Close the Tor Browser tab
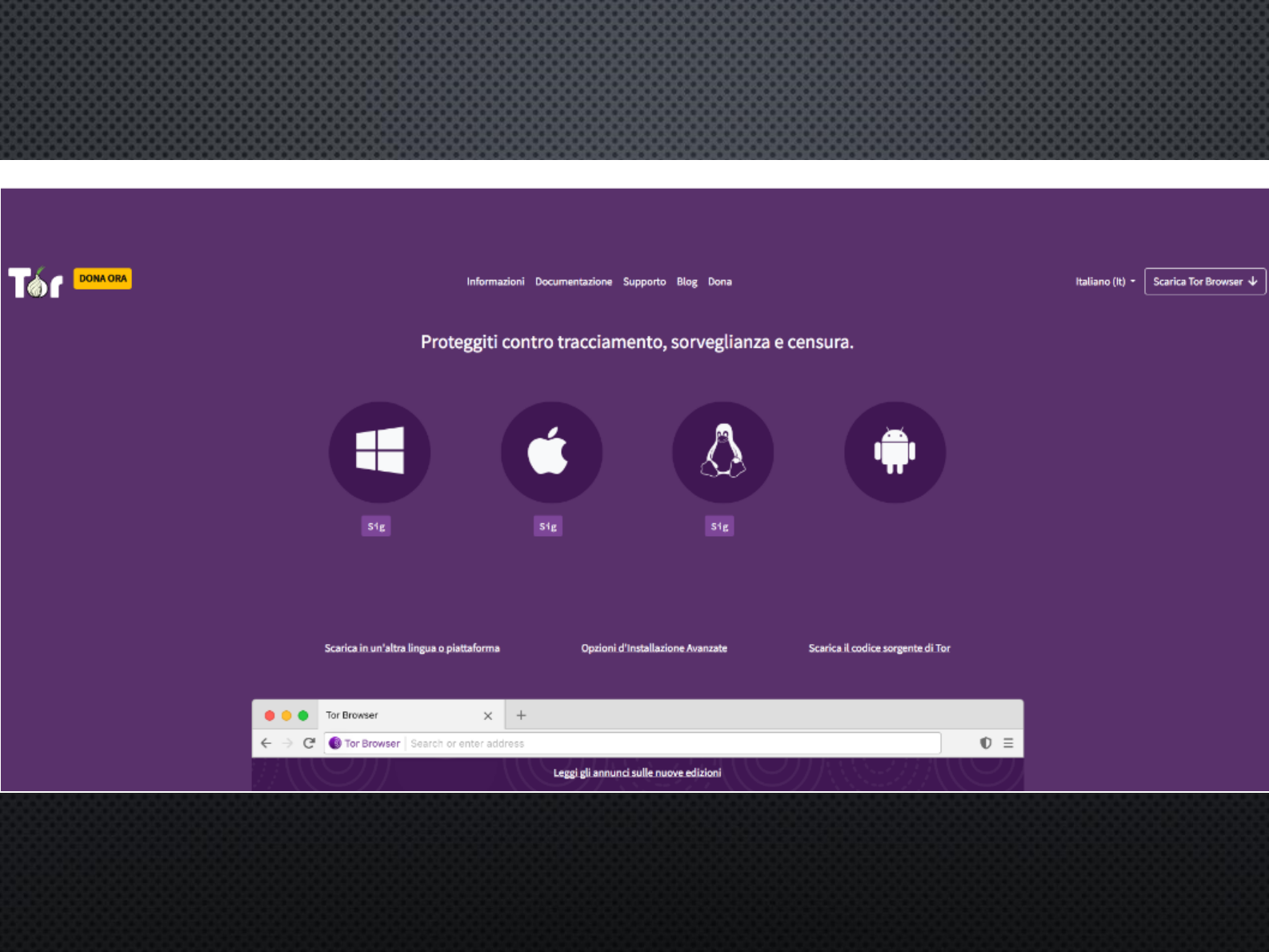Screen dimensions: 1269x952 pyautogui.click(x=488, y=716)
